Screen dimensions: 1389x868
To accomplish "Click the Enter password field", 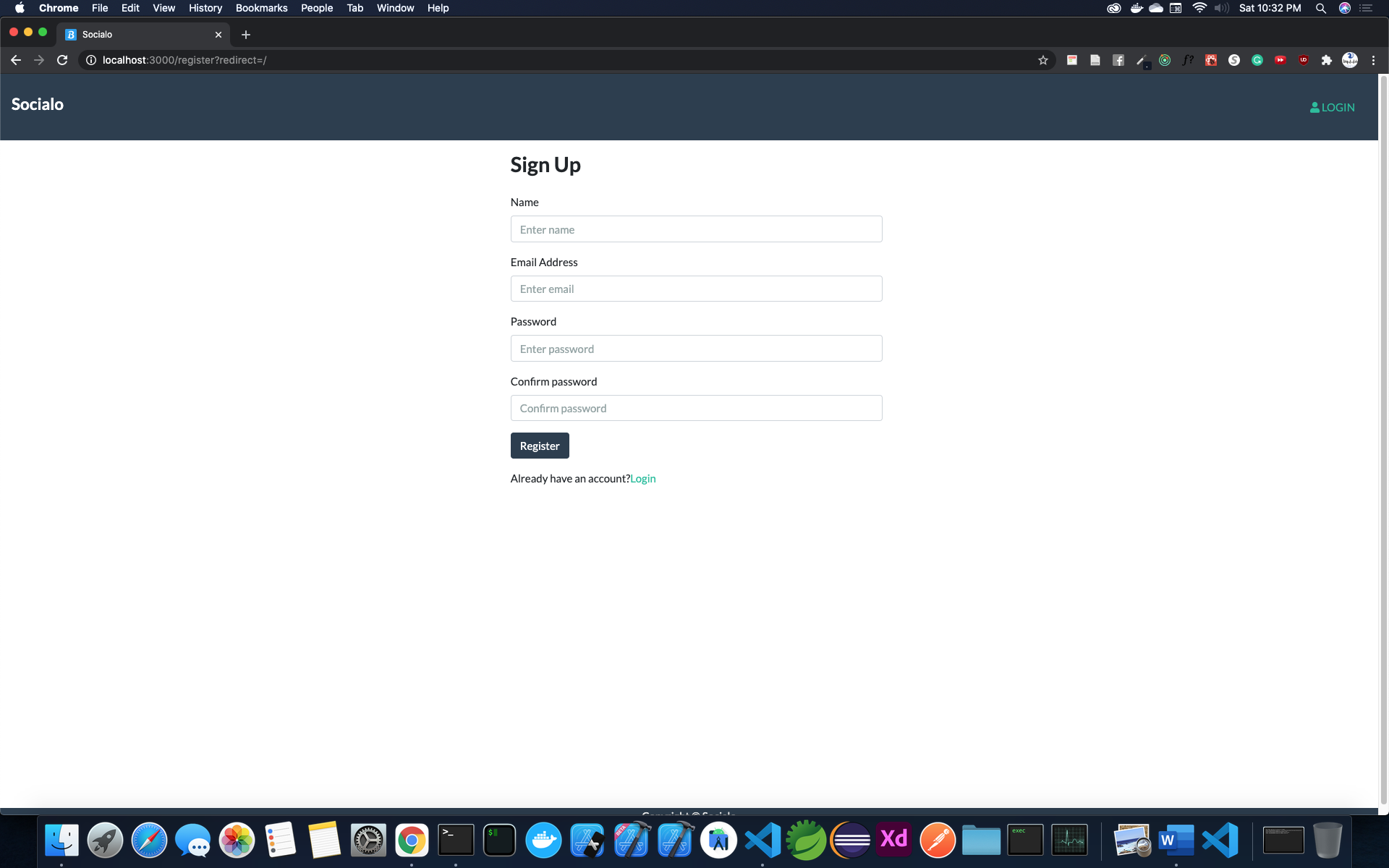I will (x=696, y=349).
